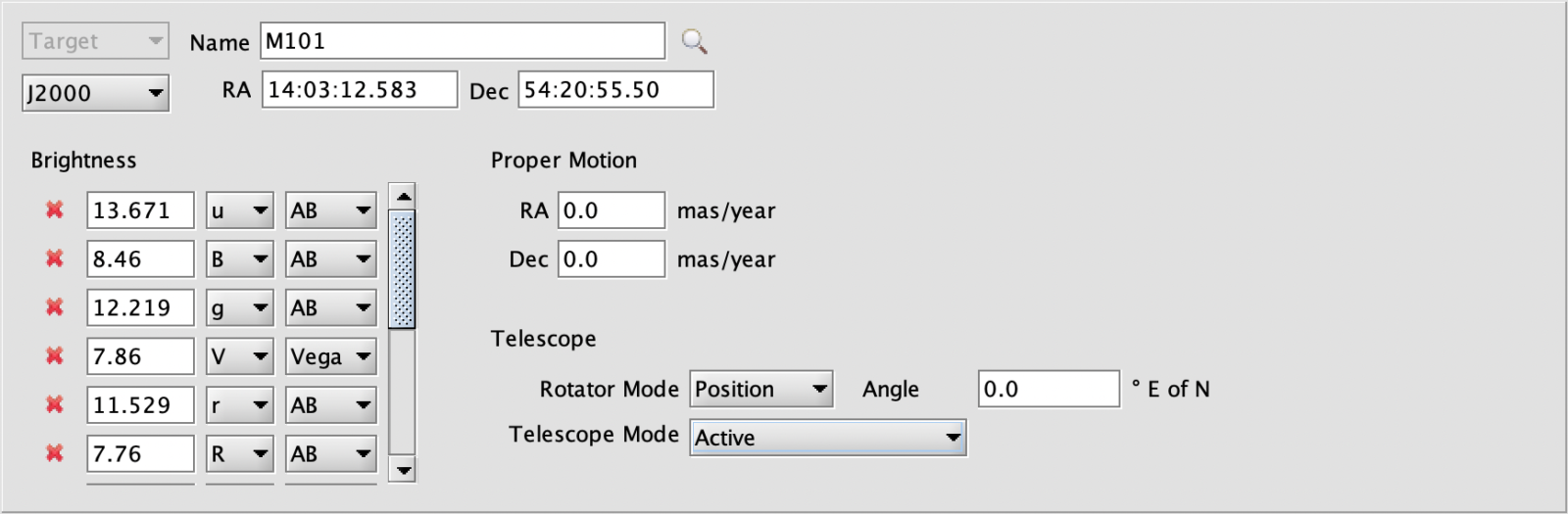
Task: Click the brightness list scroll-down arrow
Action: tap(403, 469)
